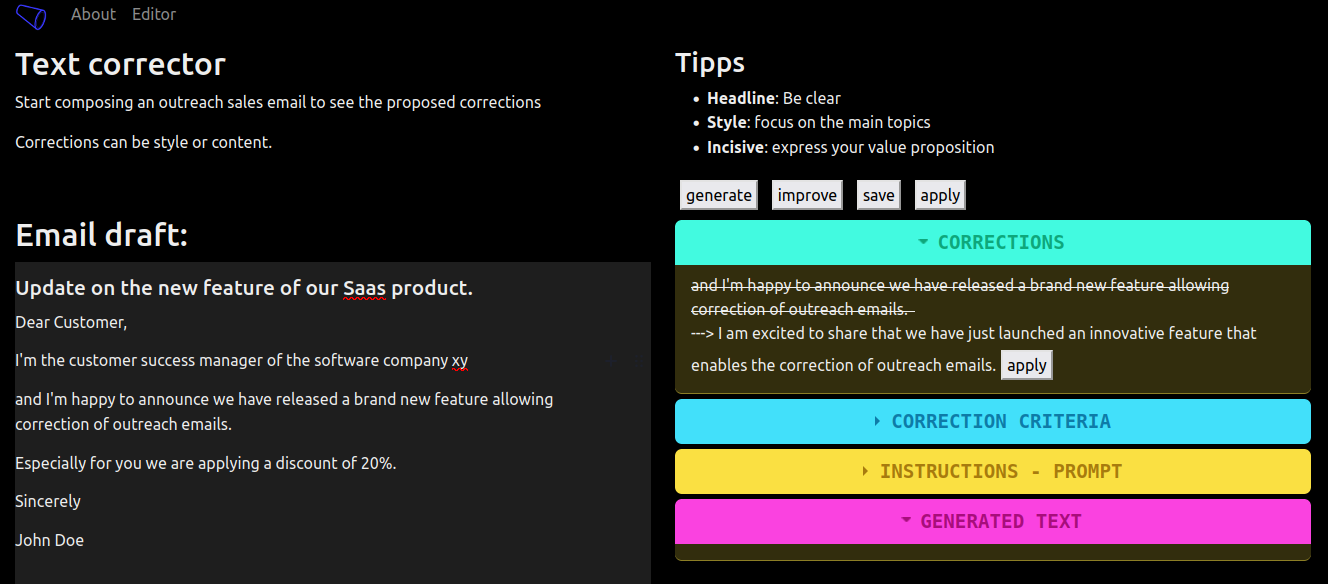Viewport: 1328px width, 584px height.
Task: Collapse the Generated Text section
Action: pyautogui.click(x=992, y=522)
